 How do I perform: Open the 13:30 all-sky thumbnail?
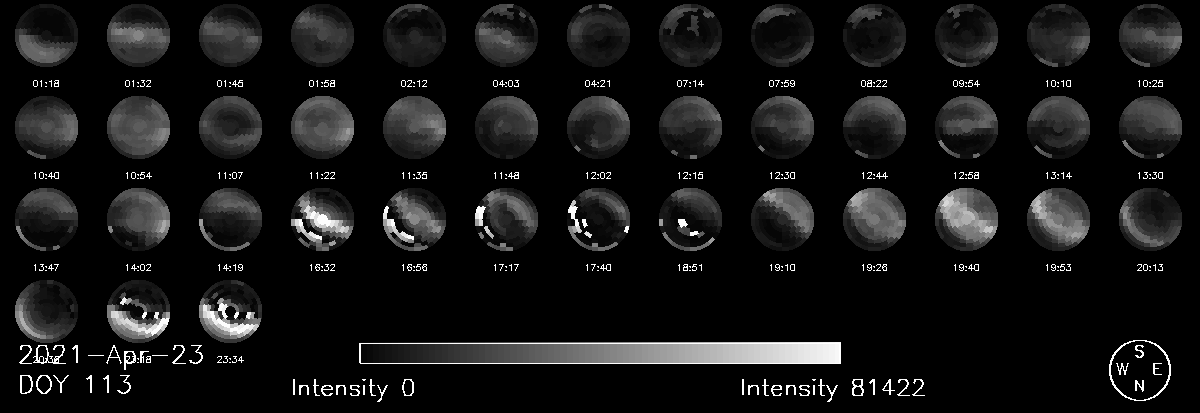point(1150,127)
